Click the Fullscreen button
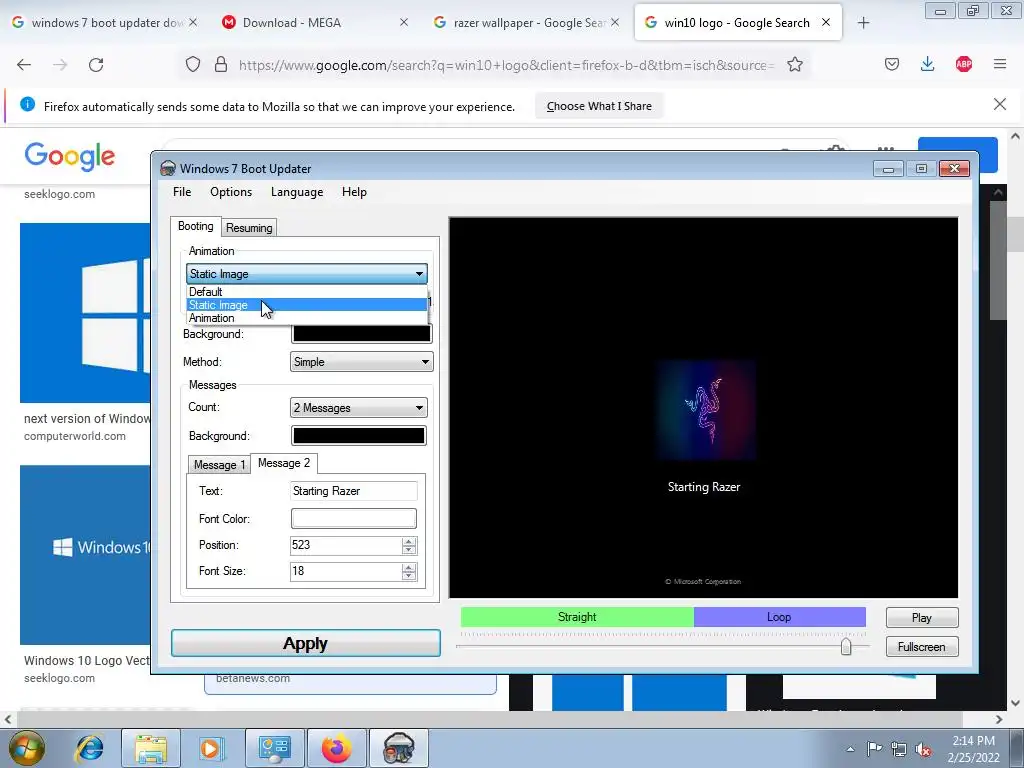 921,647
